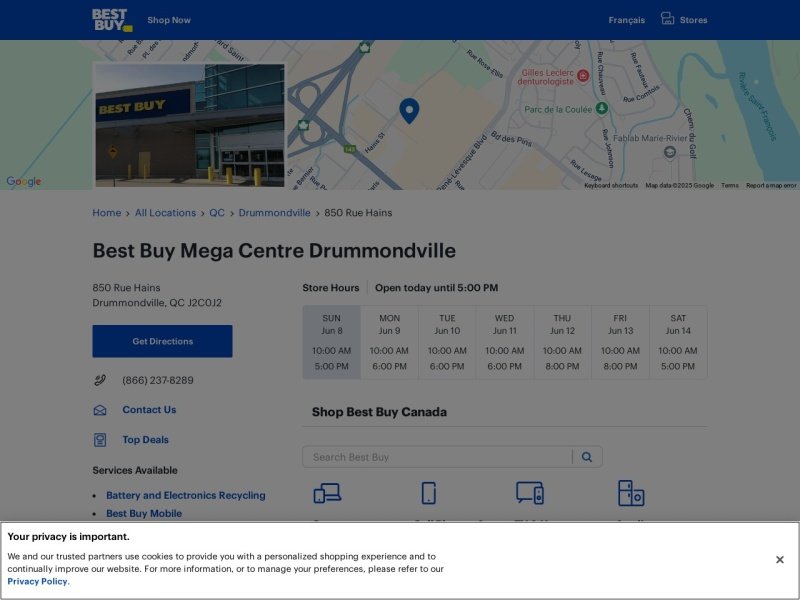Click the phone icon beside the number
The width and height of the screenshot is (800, 600).
(100, 380)
